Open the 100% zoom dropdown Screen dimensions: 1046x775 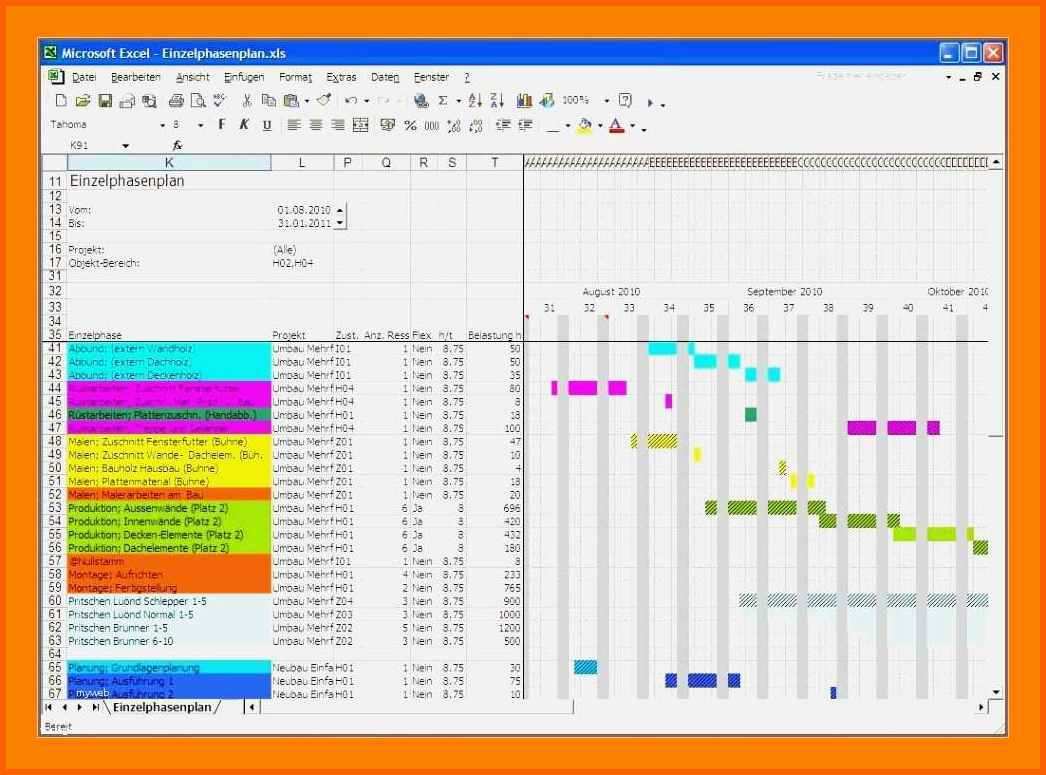tap(606, 101)
